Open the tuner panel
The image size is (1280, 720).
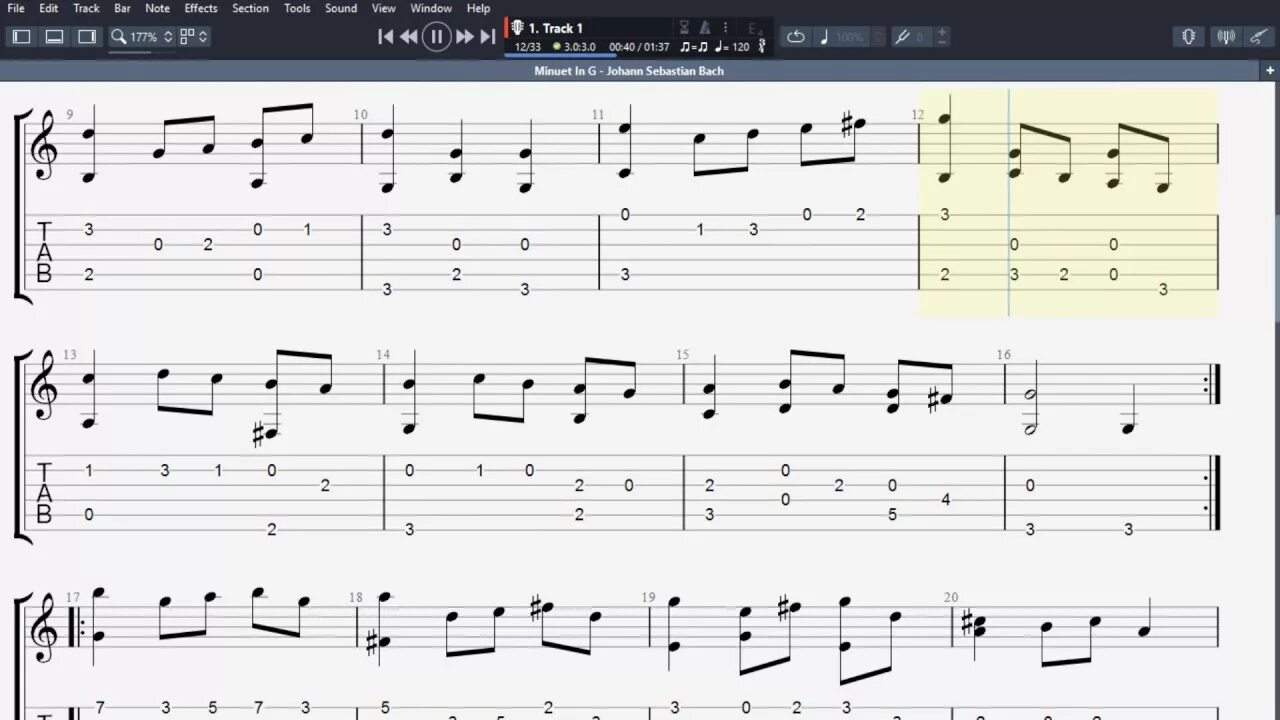point(1225,37)
